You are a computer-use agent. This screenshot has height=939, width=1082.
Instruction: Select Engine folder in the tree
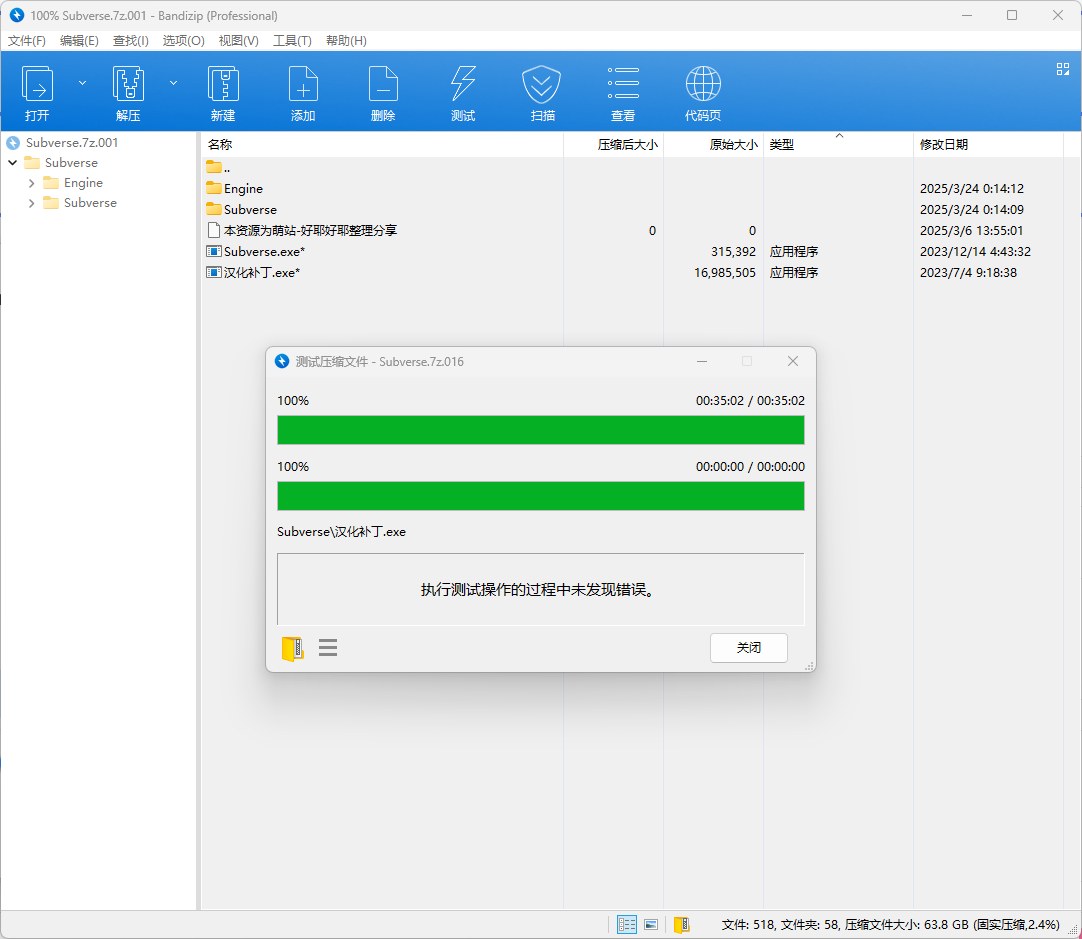(x=83, y=183)
